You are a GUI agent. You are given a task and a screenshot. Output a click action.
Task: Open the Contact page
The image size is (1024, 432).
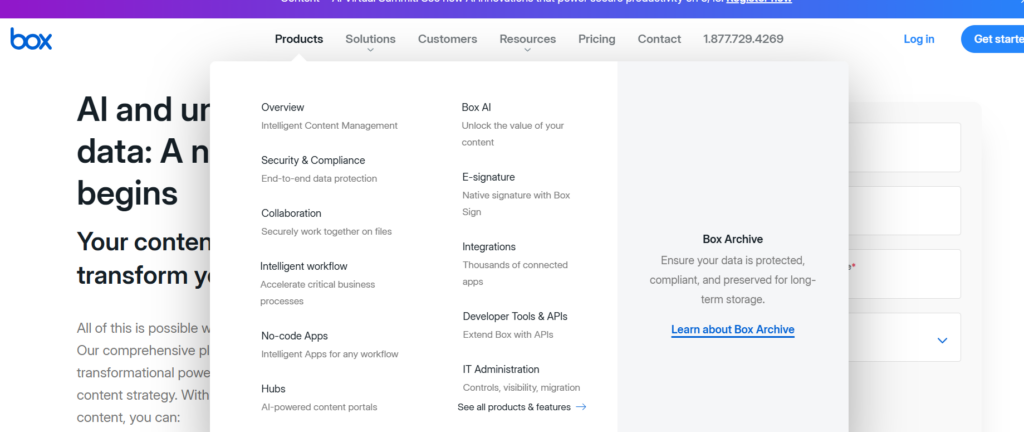tap(659, 40)
